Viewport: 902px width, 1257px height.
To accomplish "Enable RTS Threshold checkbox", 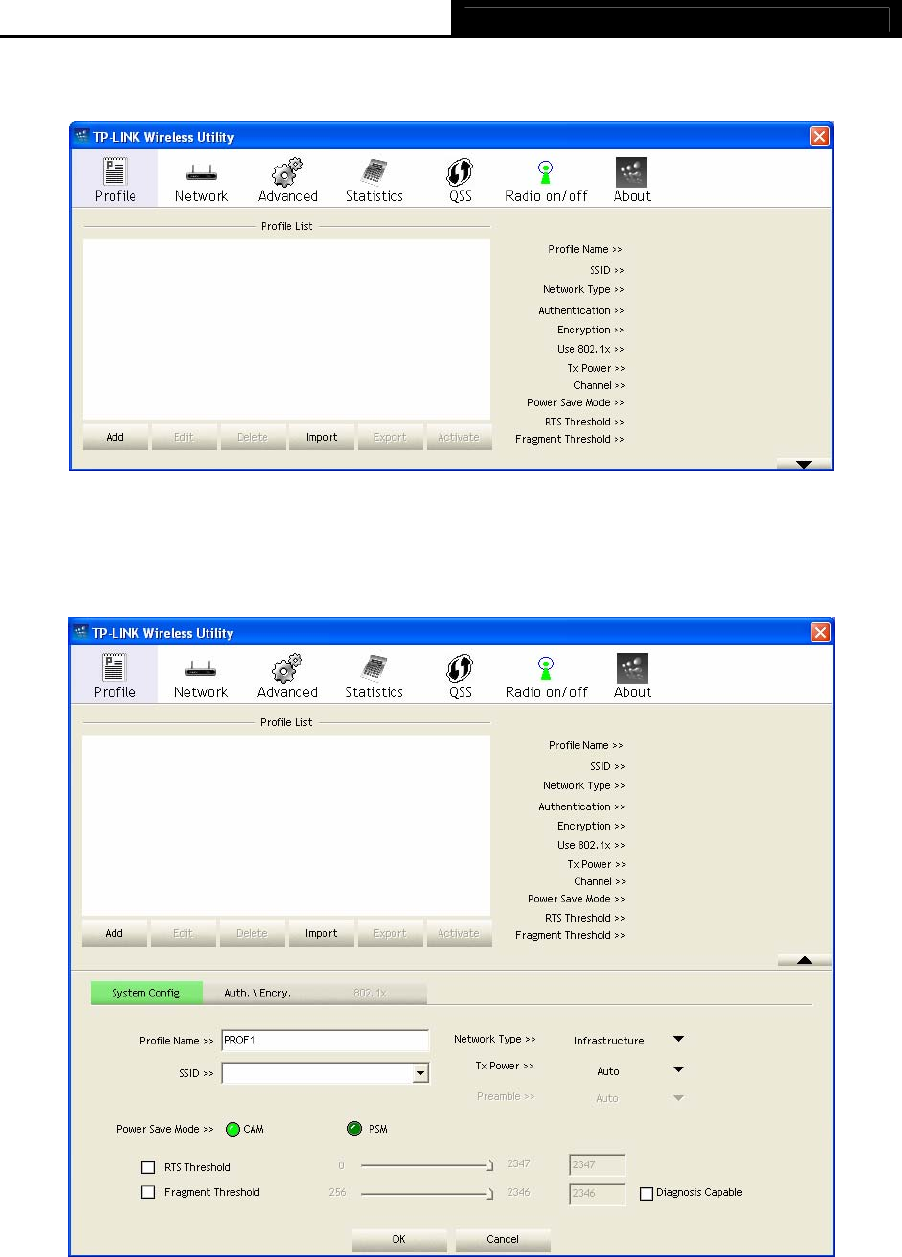I will coord(148,1167).
